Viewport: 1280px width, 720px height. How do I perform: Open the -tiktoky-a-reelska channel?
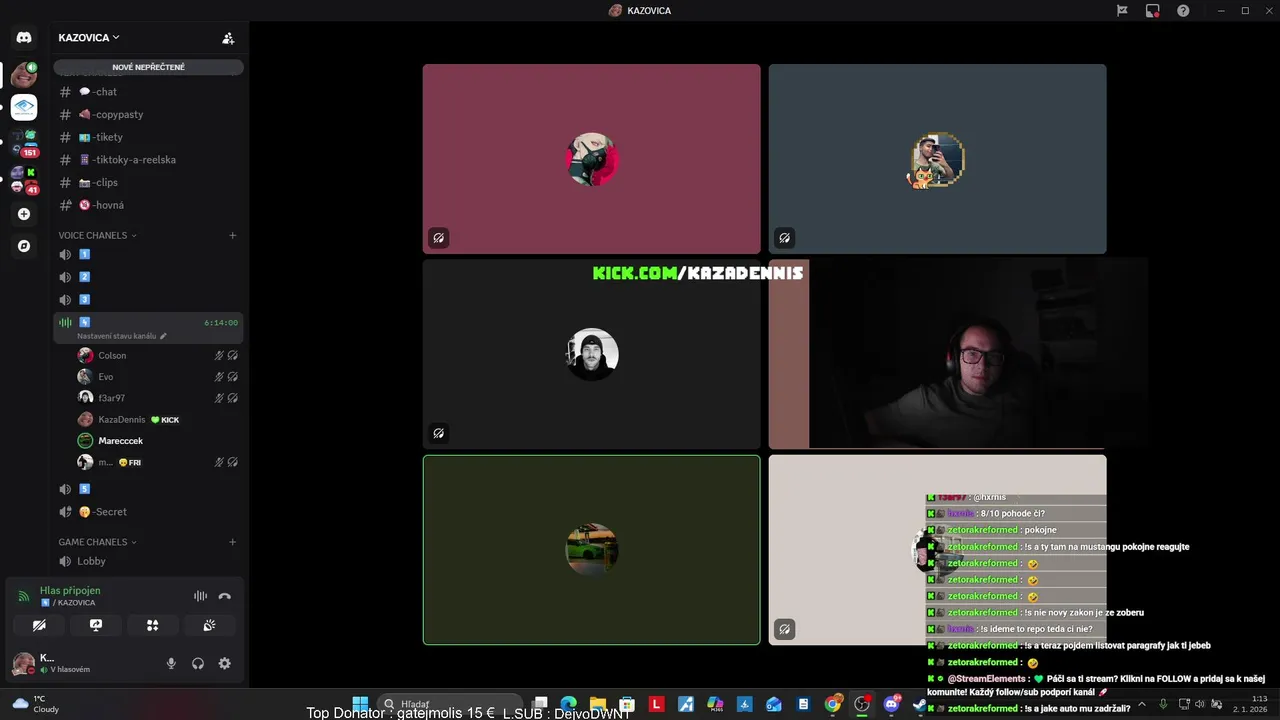148,160
